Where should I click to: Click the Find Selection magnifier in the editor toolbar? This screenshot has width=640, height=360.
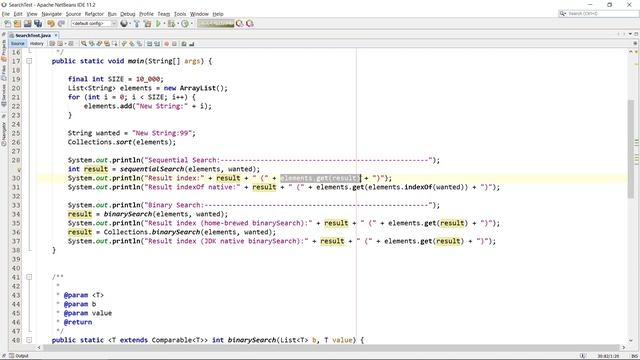coord(84,43)
